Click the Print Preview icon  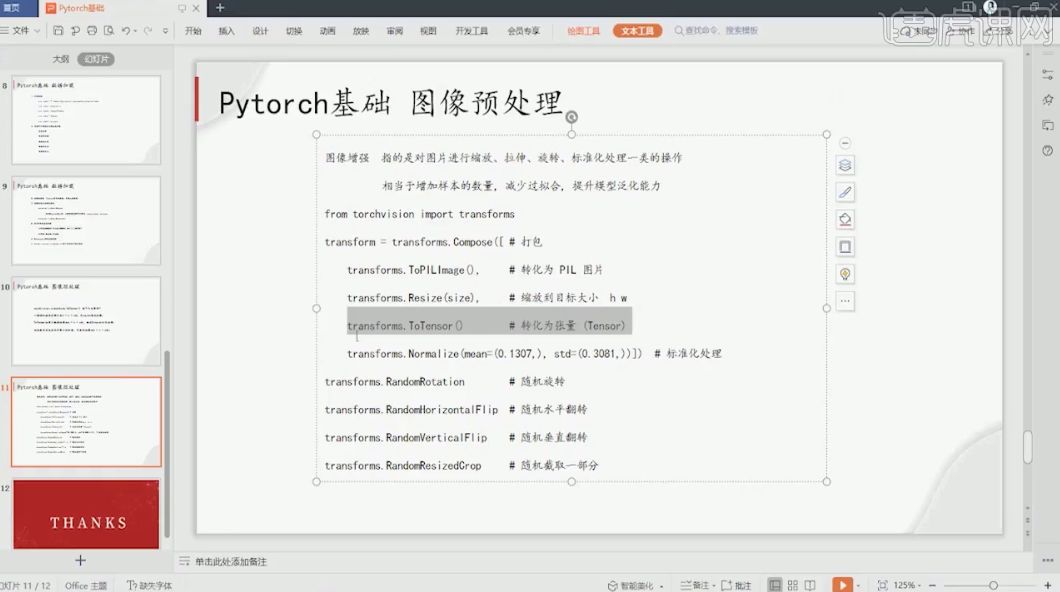(x=108, y=30)
